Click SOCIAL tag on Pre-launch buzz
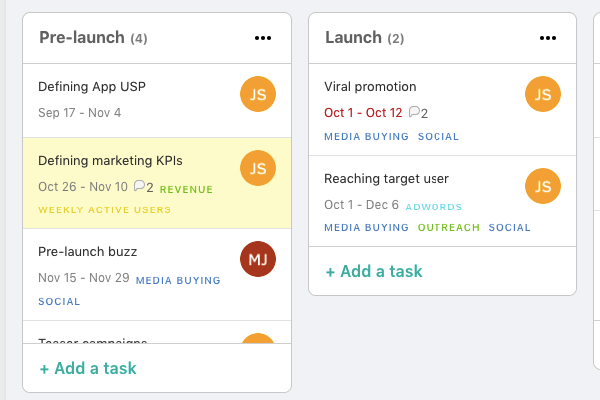This screenshot has height=400, width=600. [x=59, y=302]
